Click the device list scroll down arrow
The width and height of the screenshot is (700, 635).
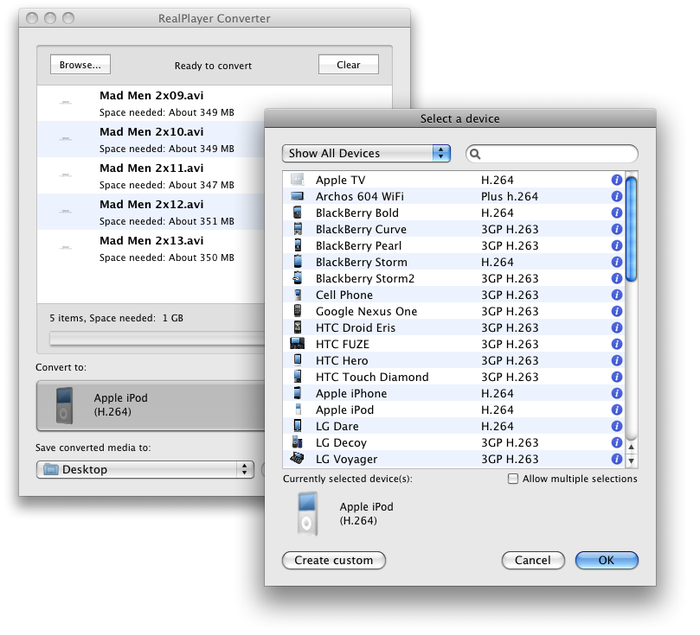pyautogui.click(x=631, y=461)
